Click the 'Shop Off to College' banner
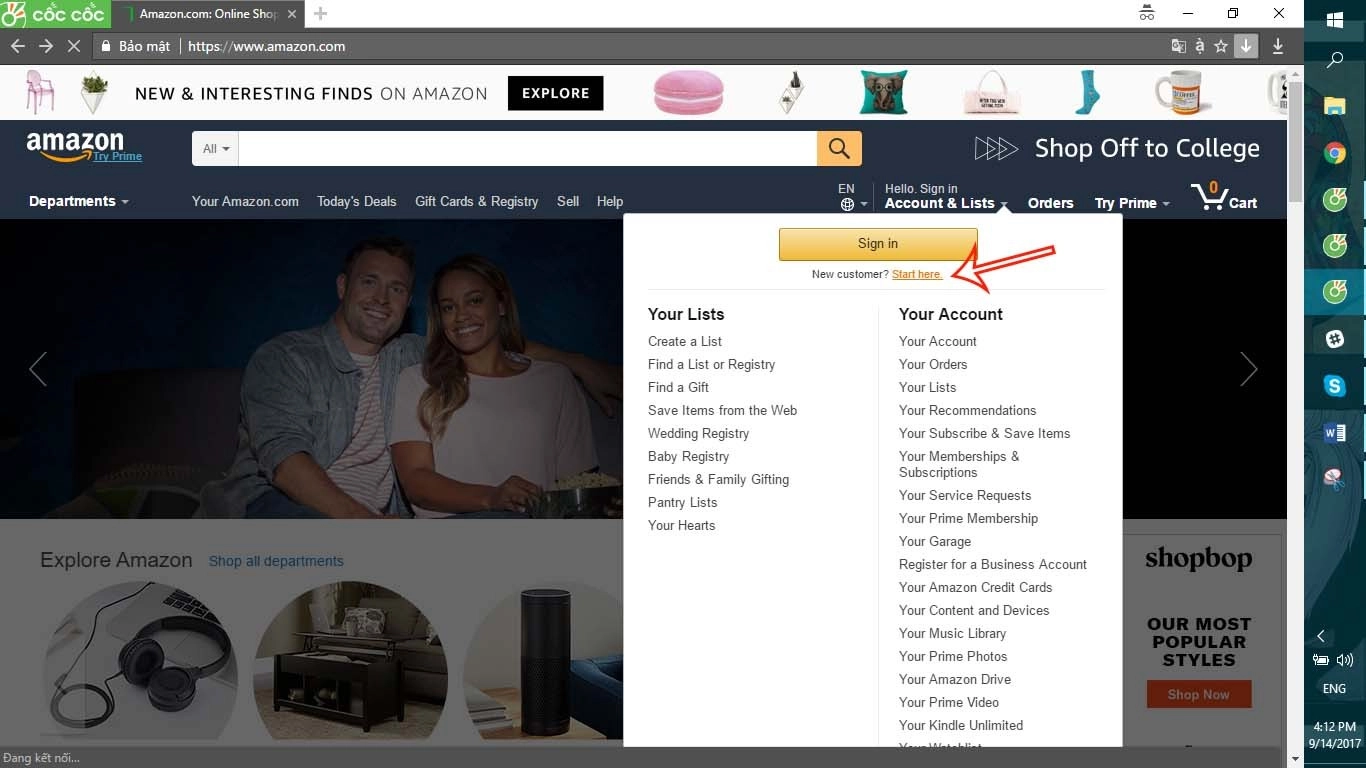This screenshot has width=1366, height=768. coord(1117,149)
